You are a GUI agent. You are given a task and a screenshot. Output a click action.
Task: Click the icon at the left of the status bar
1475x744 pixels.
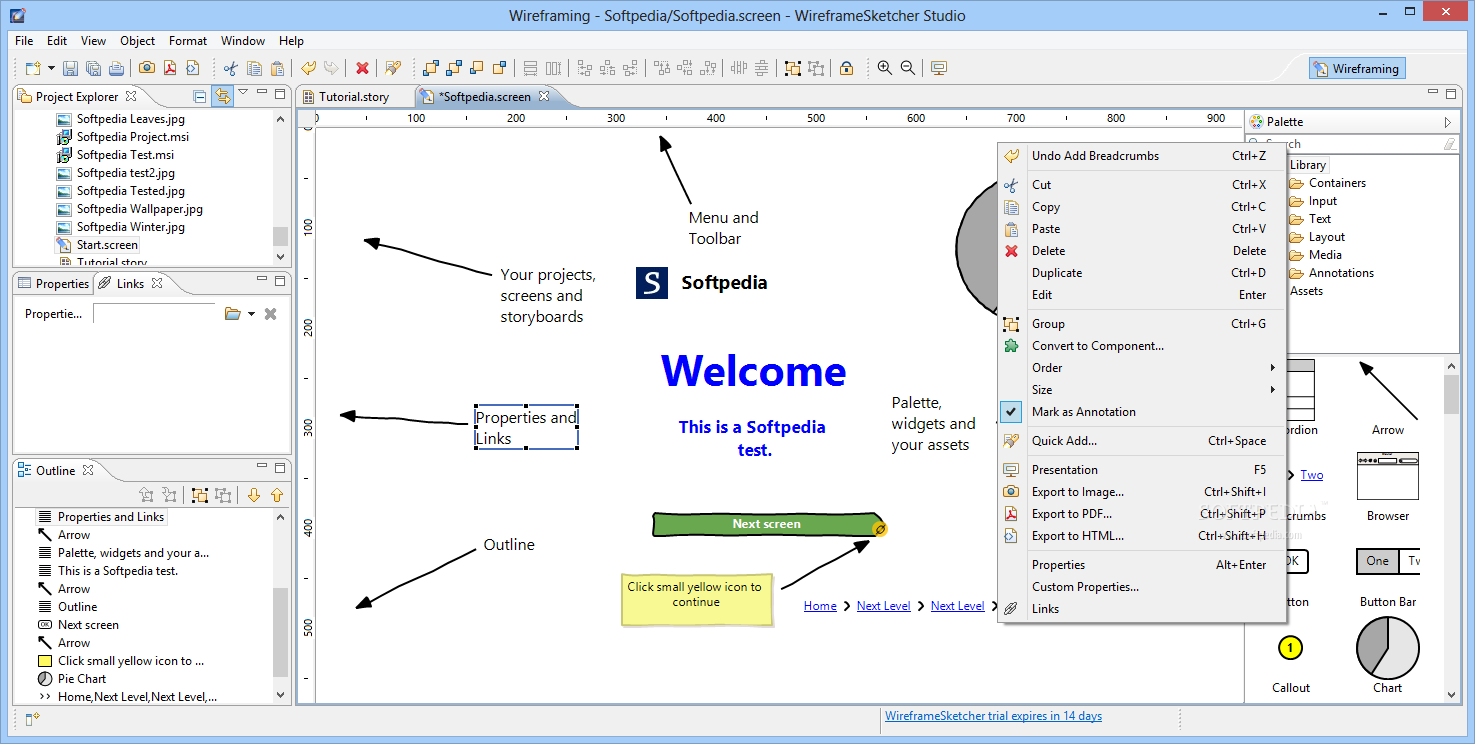point(33,717)
